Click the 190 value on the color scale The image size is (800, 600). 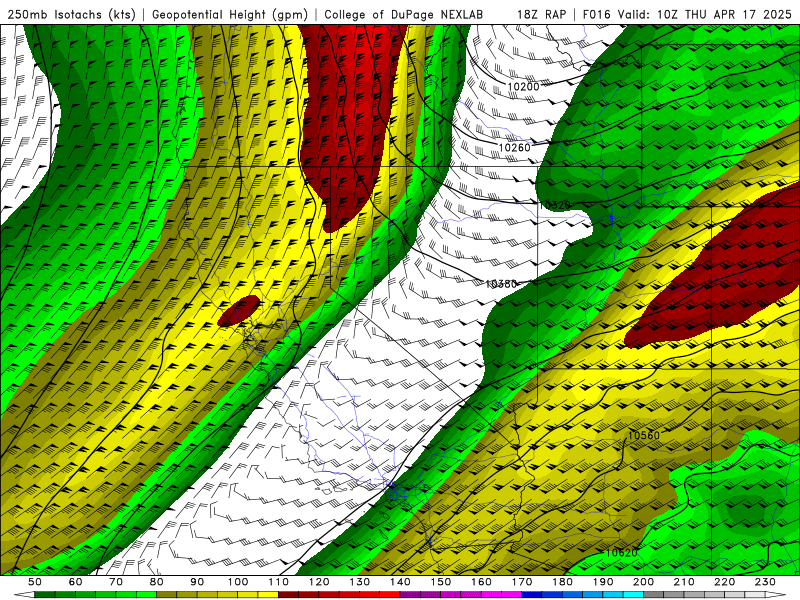click(x=603, y=582)
